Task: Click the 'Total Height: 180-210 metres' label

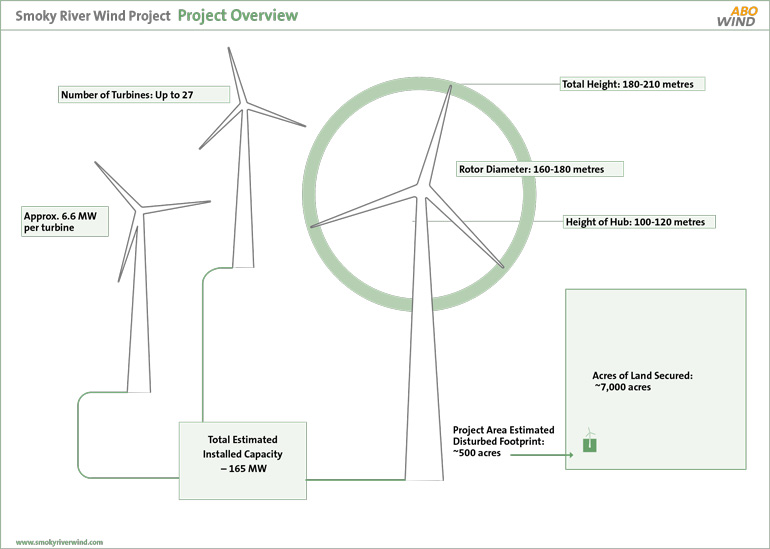Action: point(632,84)
